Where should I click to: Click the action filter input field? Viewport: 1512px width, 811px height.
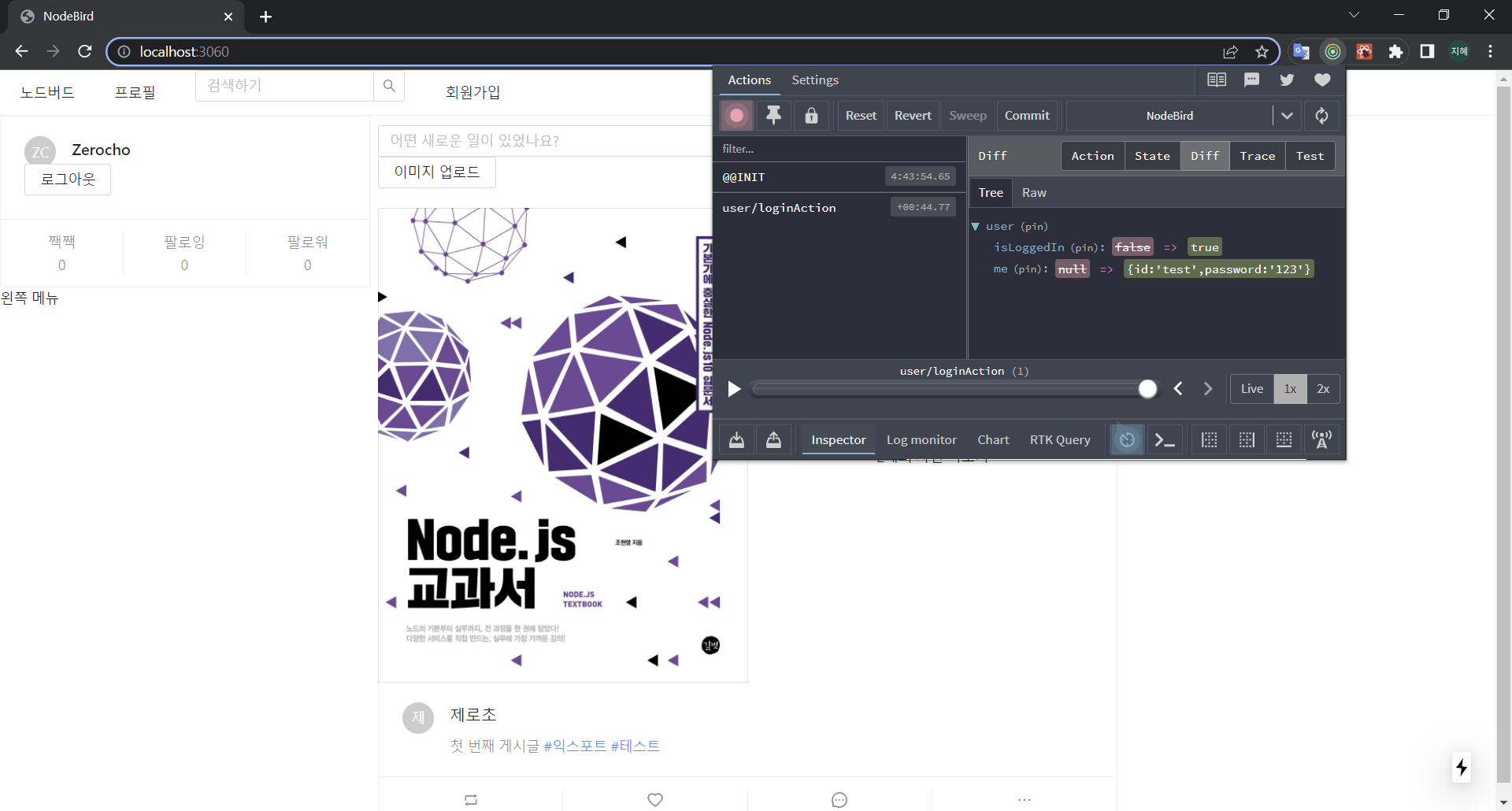point(839,149)
